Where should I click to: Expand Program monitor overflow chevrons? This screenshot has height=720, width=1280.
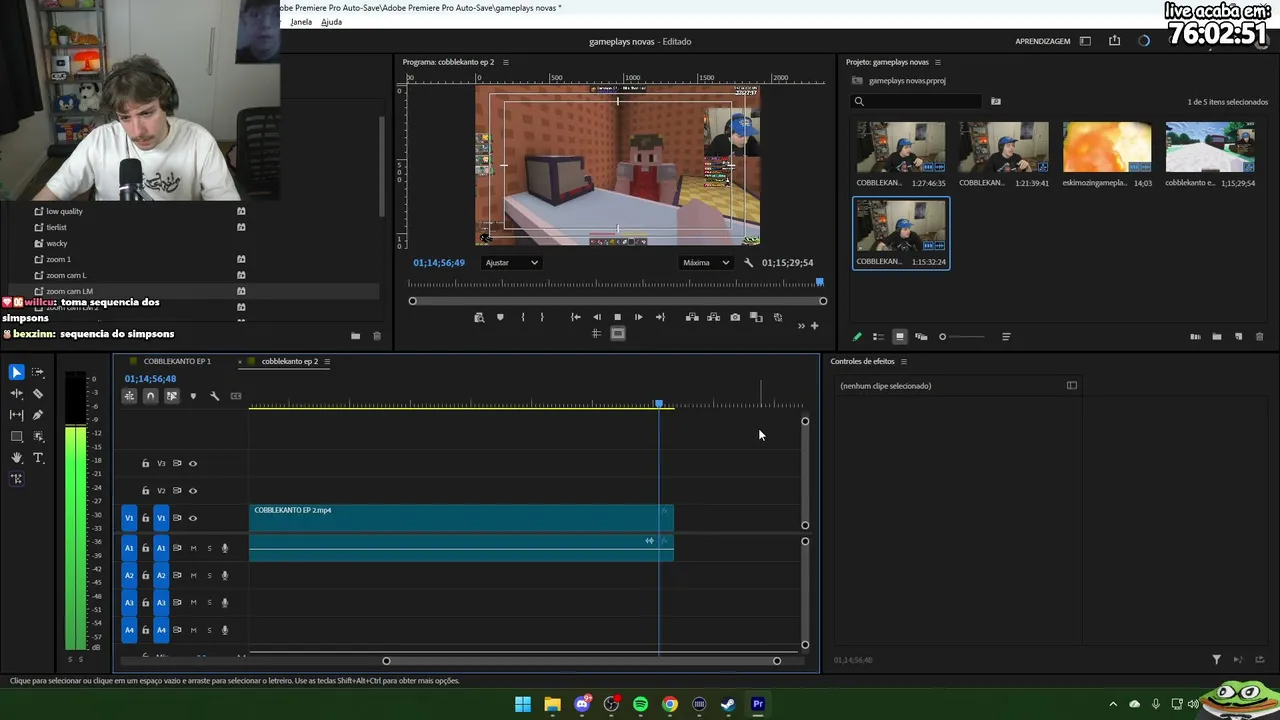pos(800,325)
